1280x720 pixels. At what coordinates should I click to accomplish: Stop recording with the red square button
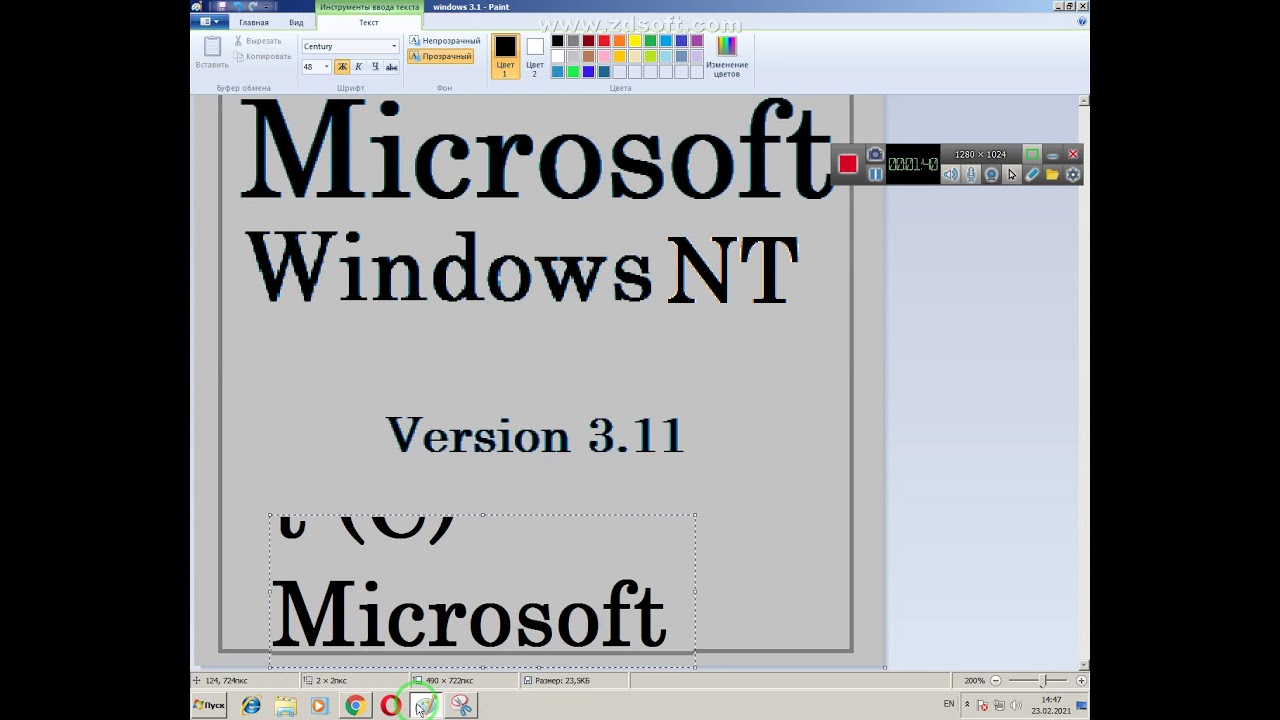coord(848,165)
